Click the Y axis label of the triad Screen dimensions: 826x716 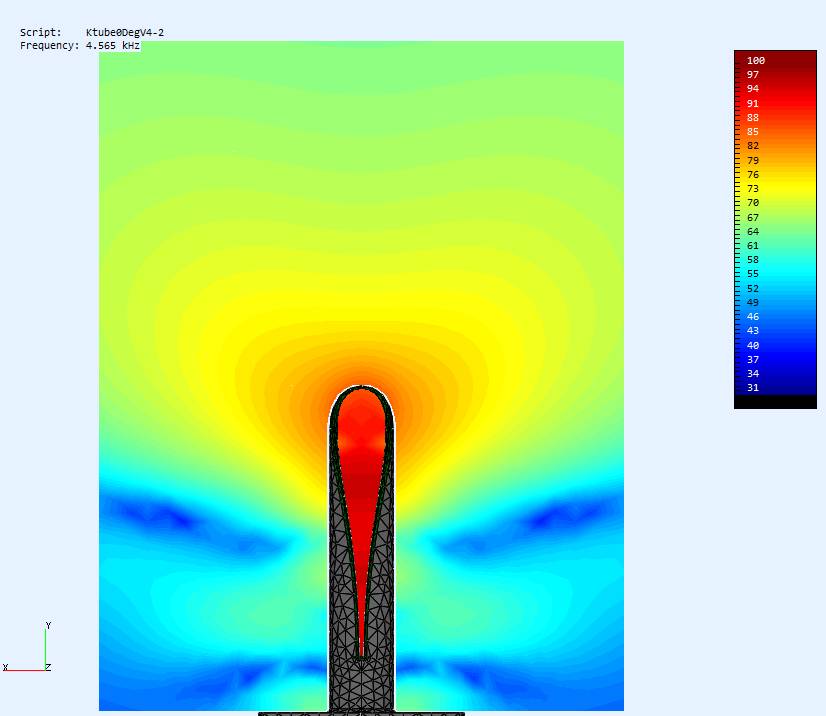click(x=48, y=625)
